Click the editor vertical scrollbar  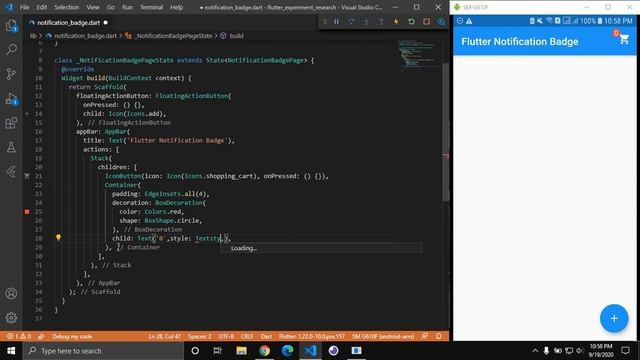(x=445, y=131)
